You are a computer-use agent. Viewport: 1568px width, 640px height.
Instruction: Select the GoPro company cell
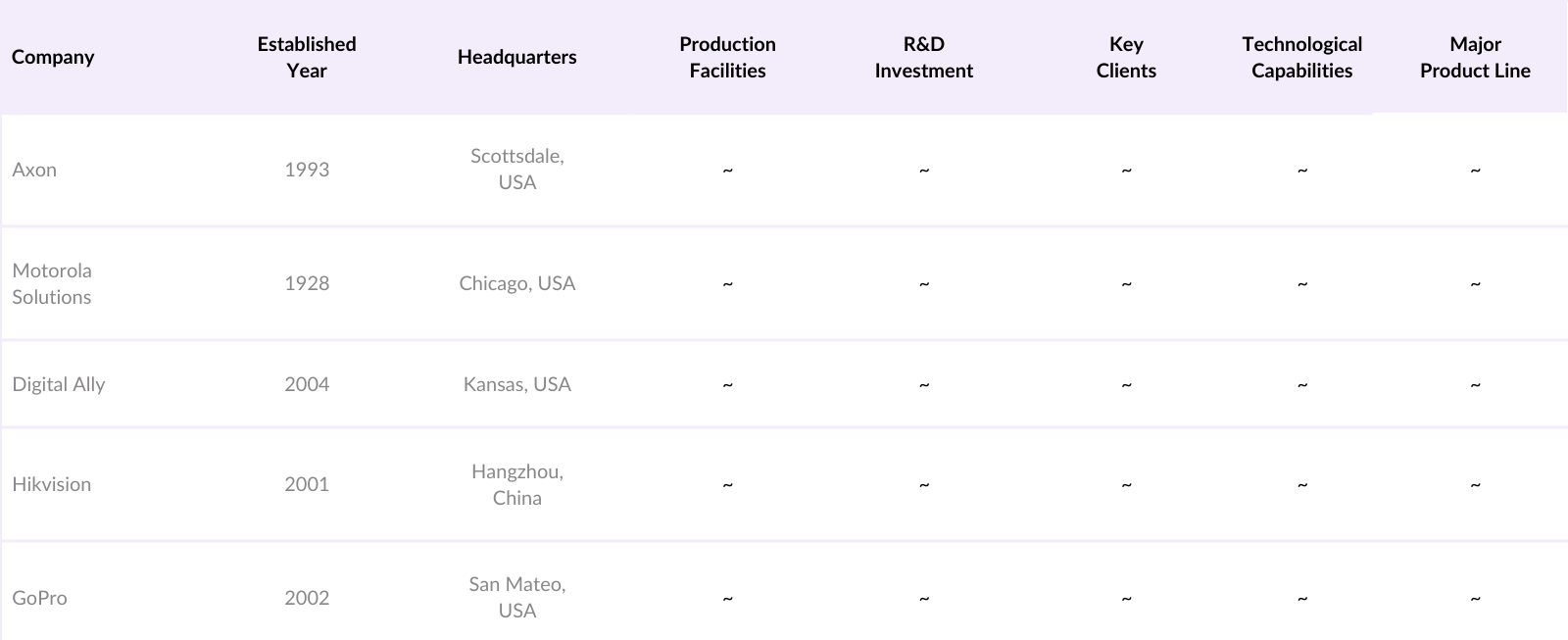(40, 598)
